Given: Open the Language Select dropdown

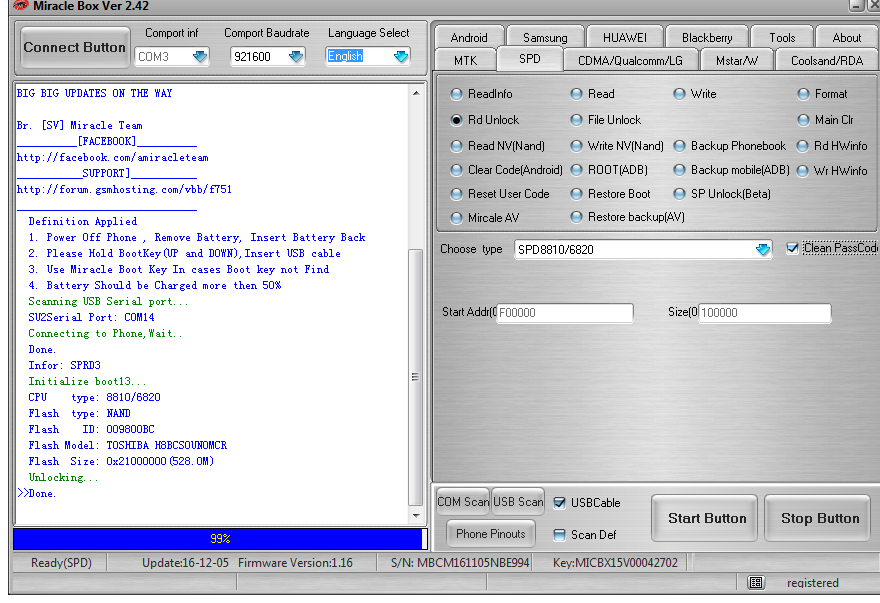Looking at the screenshot, I should 401,57.
